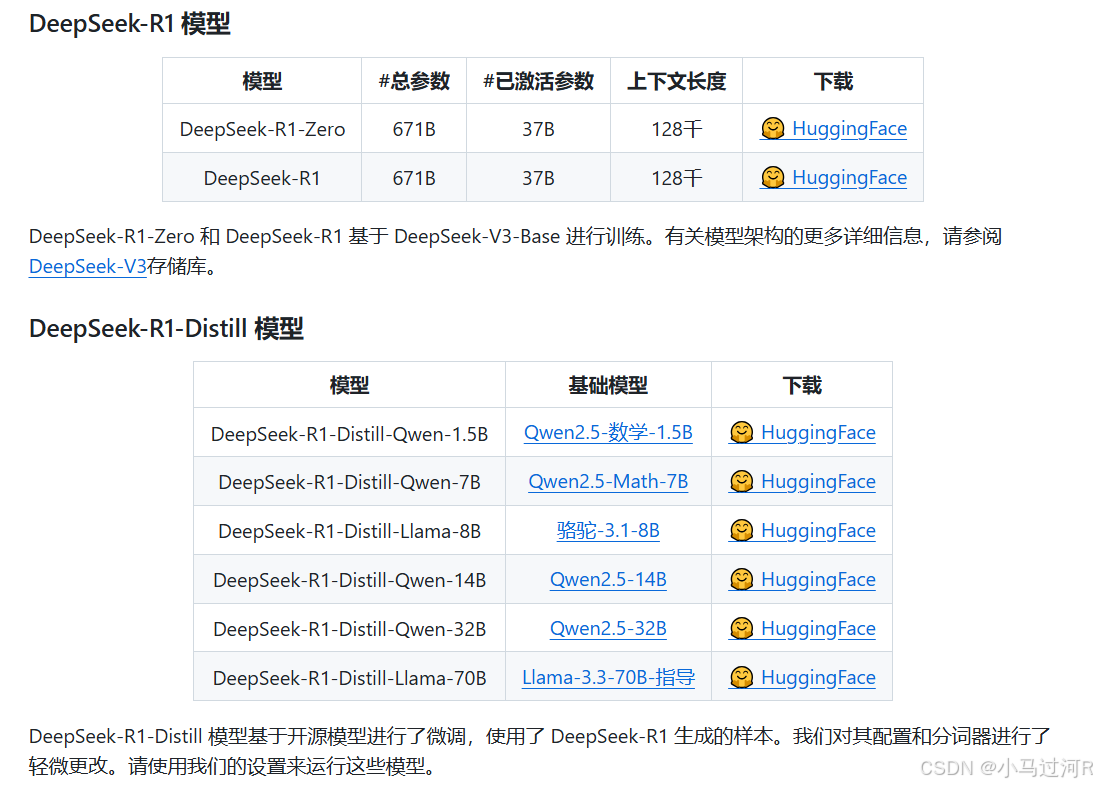This screenshot has height=785, width=1097.
Task: Open HuggingFace link for Distill-Llama-70B
Action: coord(802,678)
